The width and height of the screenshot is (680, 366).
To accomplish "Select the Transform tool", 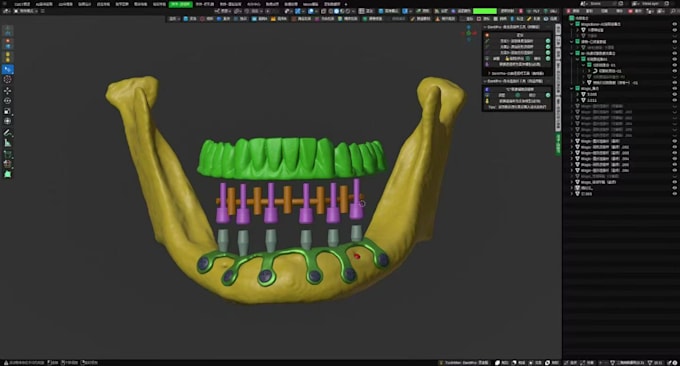I will click(7, 121).
